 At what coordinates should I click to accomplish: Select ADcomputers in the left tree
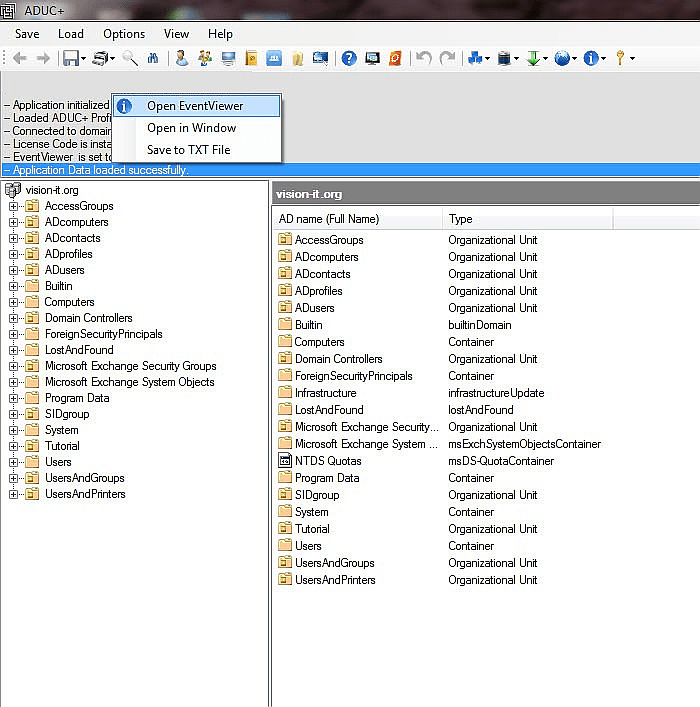pyautogui.click(x=77, y=222)
